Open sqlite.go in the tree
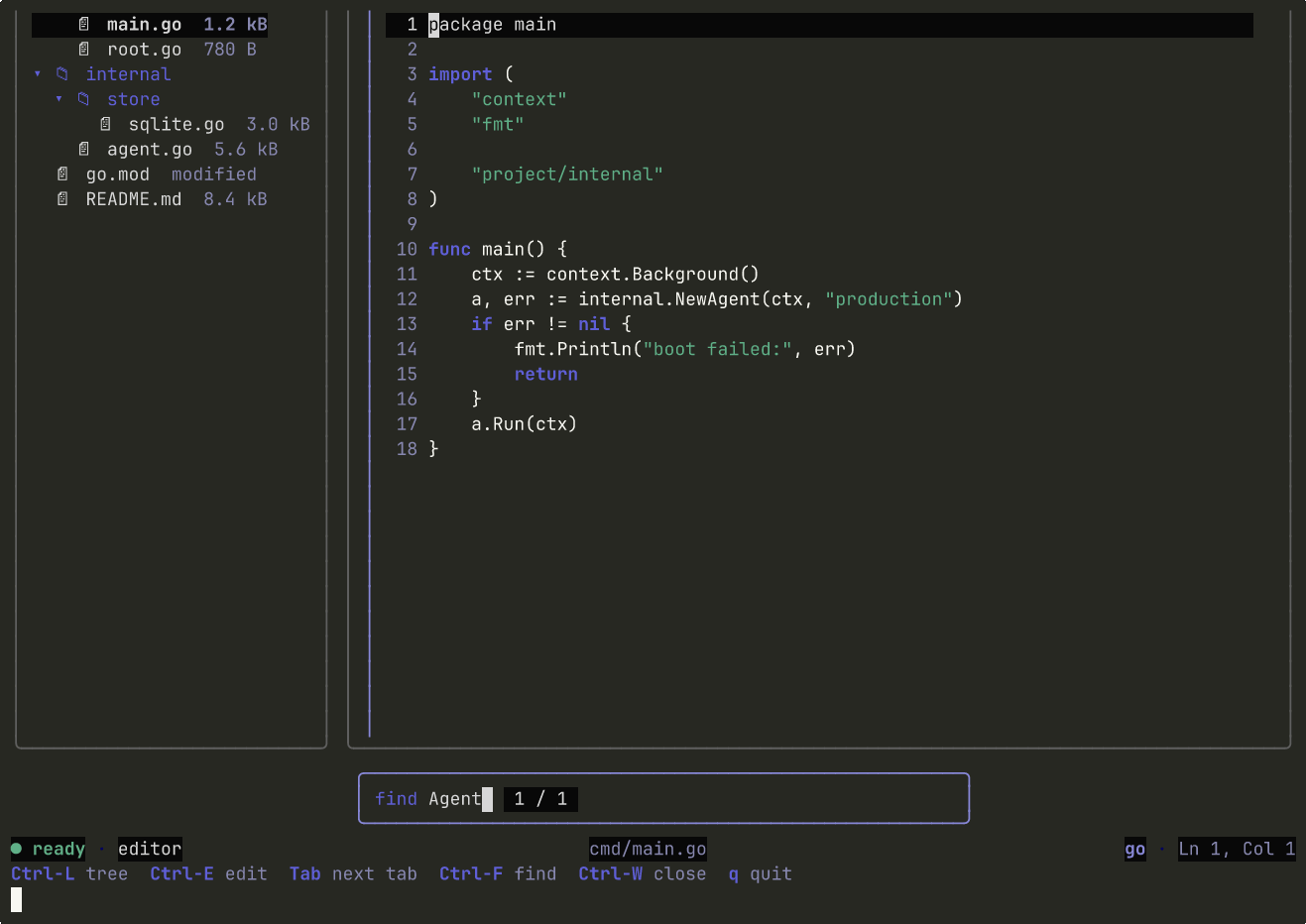The width and height of the screenshot is (1306, 924). point(177,124)
